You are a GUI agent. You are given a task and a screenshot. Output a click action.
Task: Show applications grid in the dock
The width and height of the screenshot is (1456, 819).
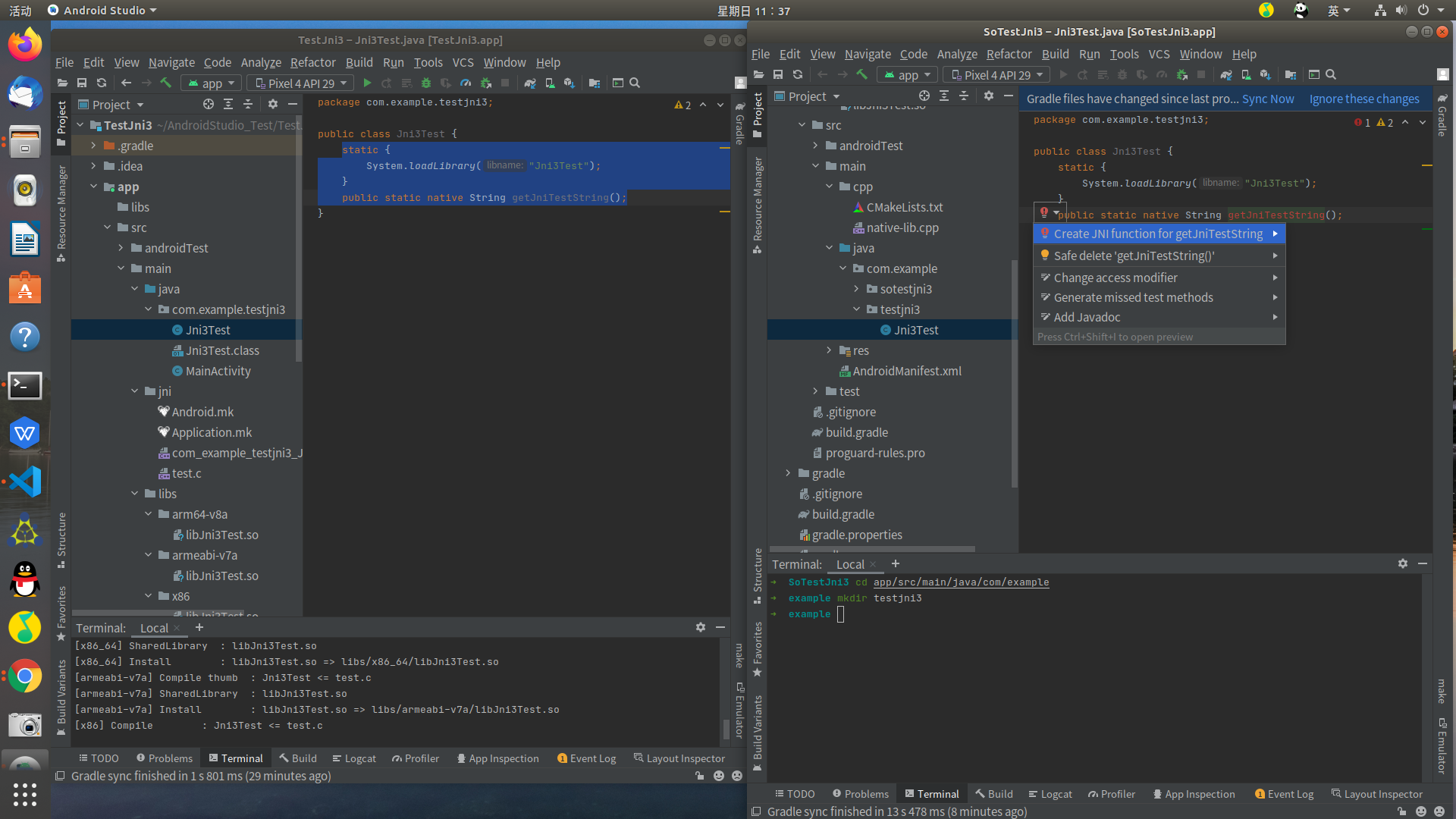(x=25, y=794)
